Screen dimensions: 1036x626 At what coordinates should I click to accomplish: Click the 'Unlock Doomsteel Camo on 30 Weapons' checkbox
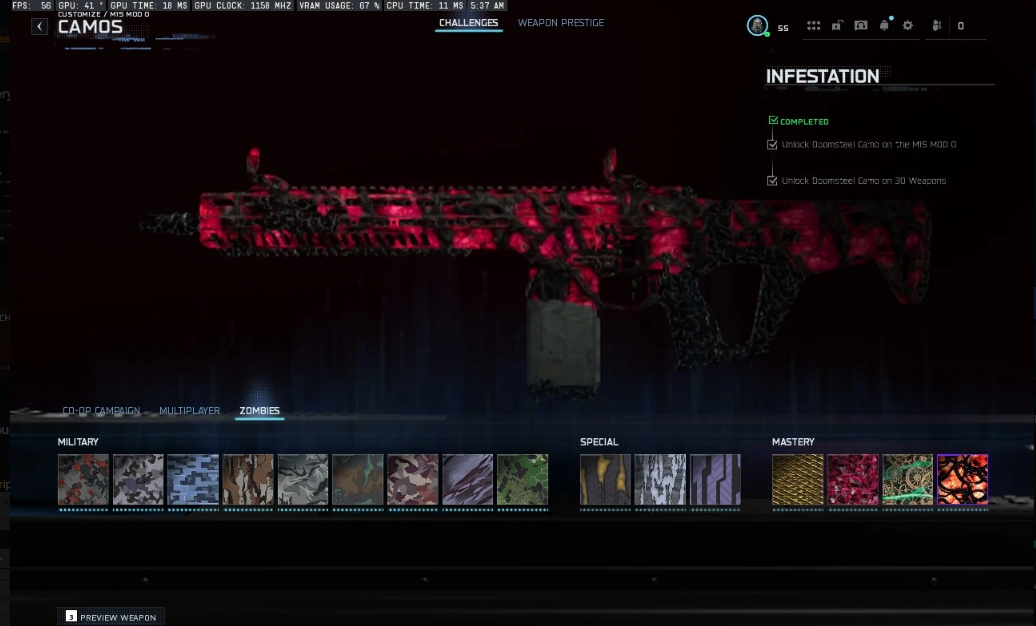772,180
